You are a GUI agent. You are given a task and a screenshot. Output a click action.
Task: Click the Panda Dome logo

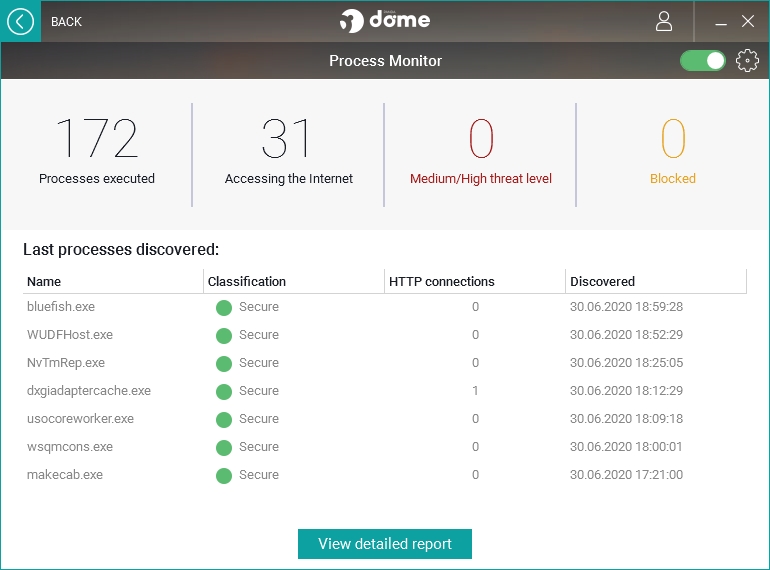[x=385, y=21]
